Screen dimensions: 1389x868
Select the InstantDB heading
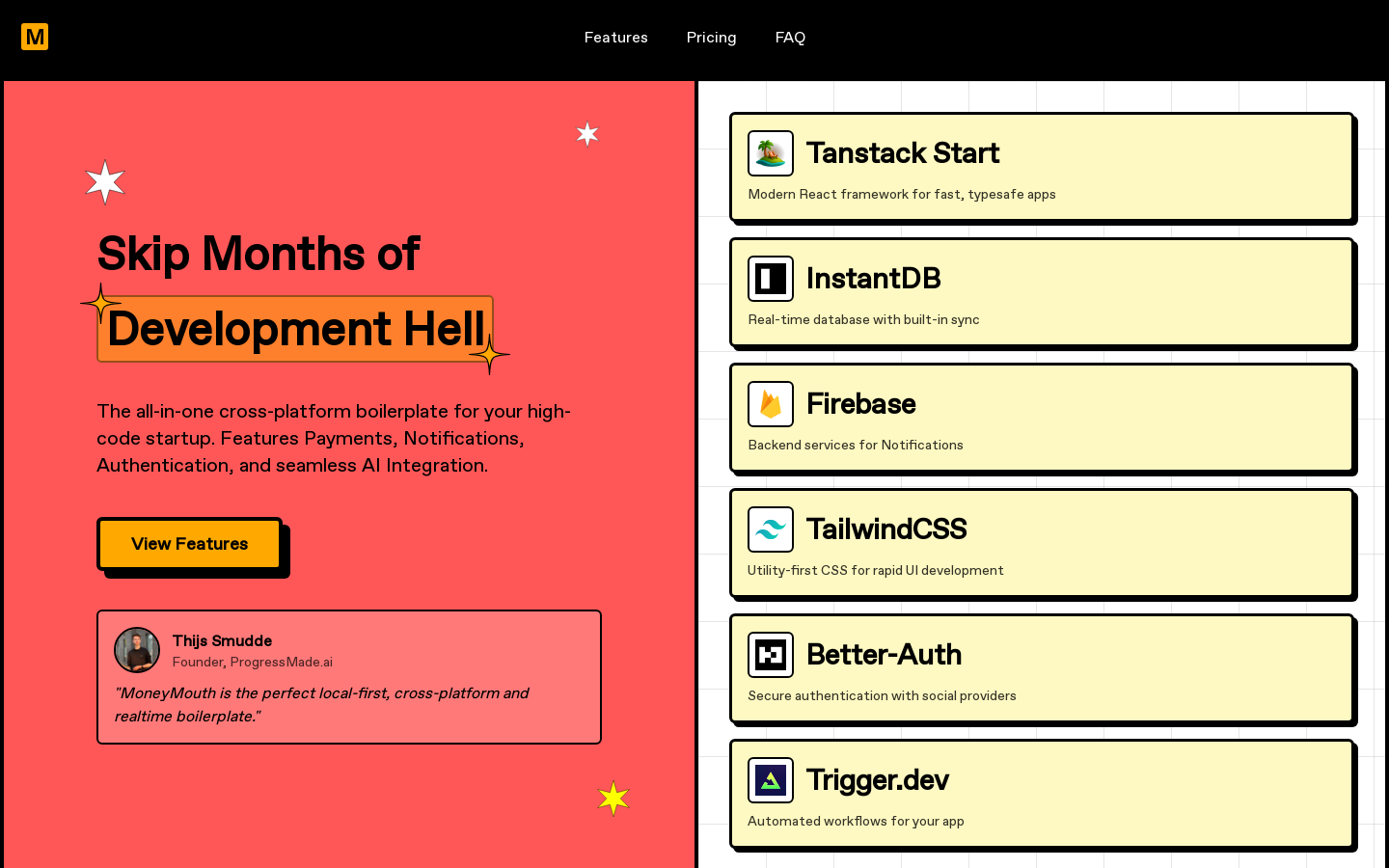point(874,279)
